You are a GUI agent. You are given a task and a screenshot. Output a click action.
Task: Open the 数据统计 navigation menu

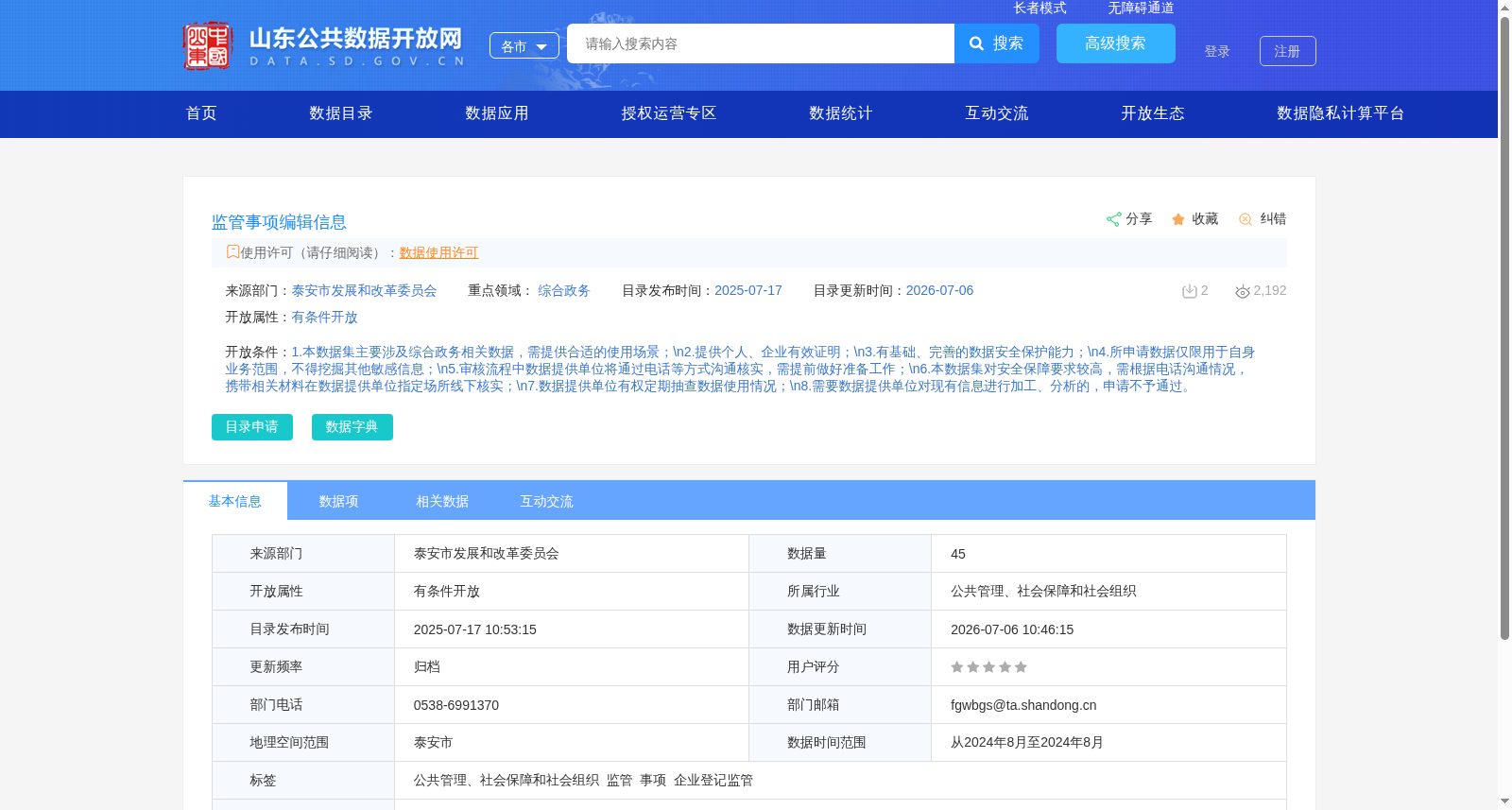pos(841,113)
